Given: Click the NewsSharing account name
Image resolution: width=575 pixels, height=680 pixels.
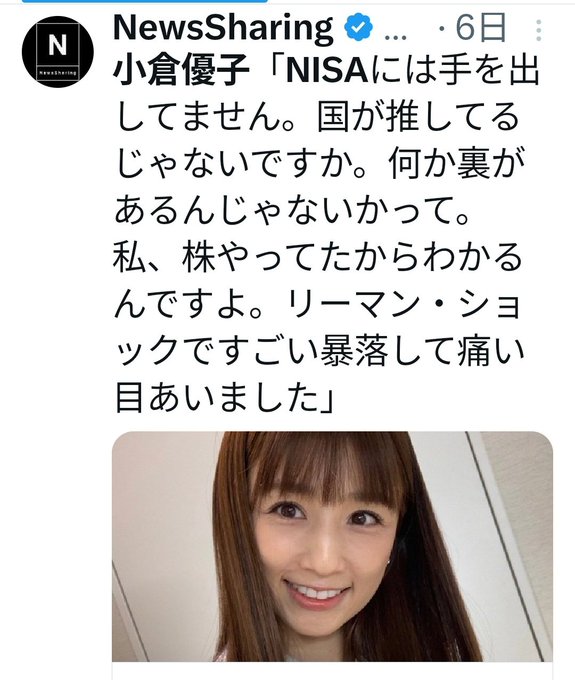Looking at the screenshot, I should pos(223,29).
